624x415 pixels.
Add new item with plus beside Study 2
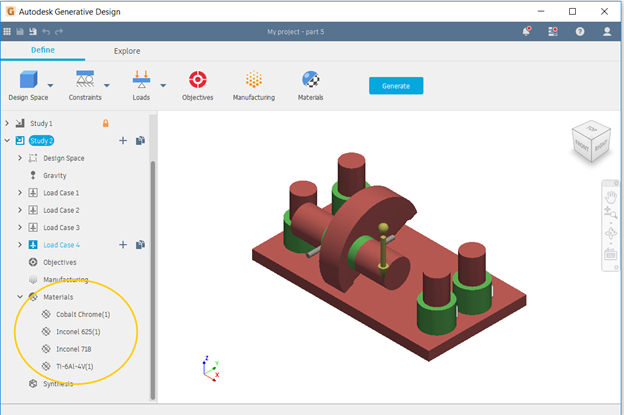[x=123, y=140]
